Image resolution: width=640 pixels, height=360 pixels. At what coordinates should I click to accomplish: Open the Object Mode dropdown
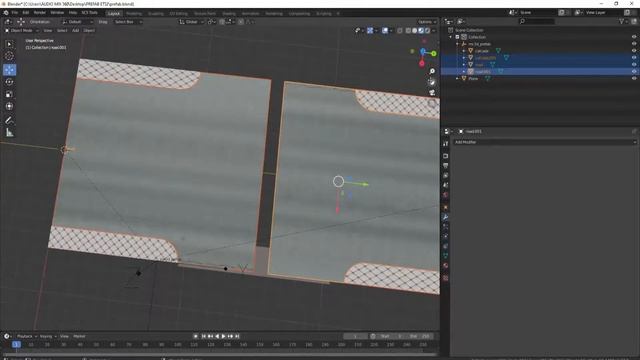pyautogui.click(x=21, y=31)
